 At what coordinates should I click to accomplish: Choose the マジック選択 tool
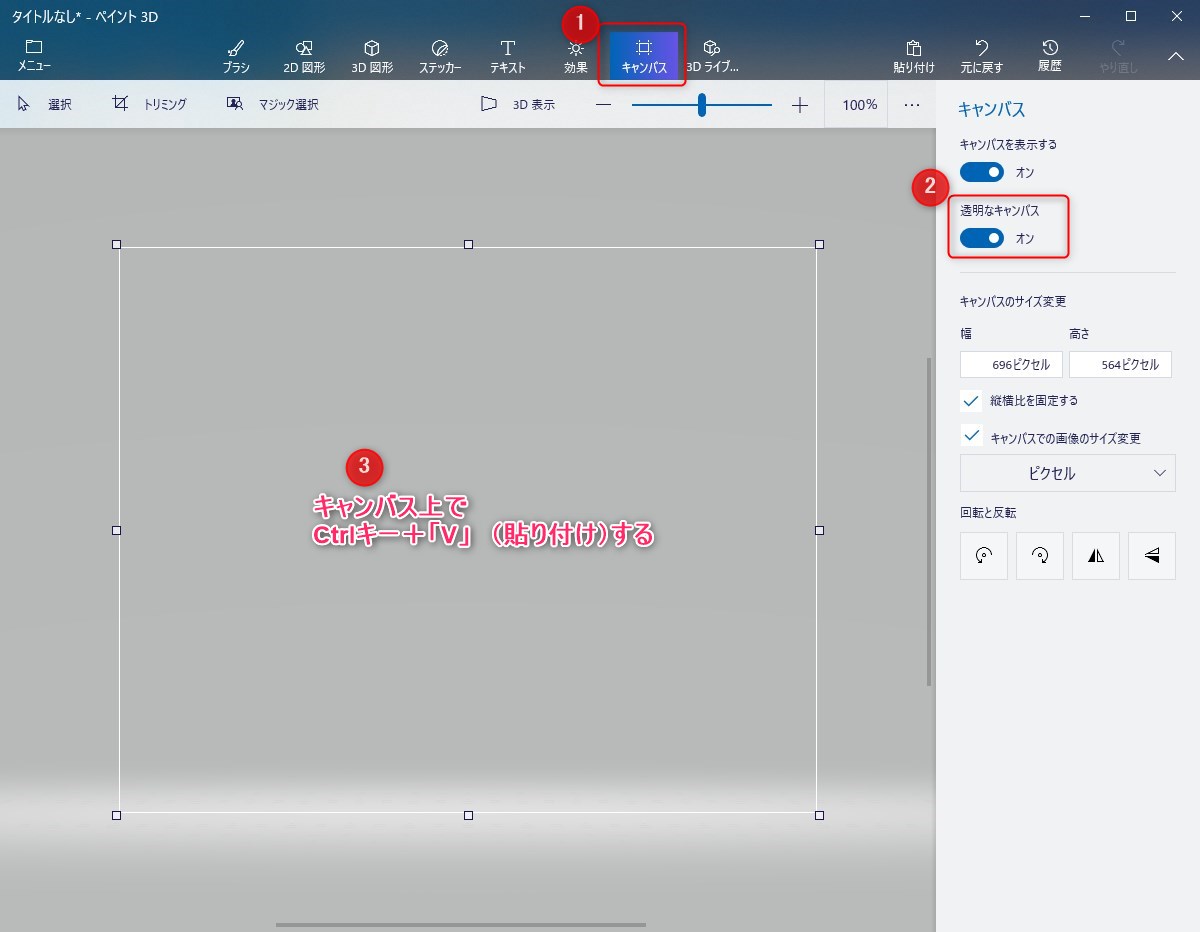tap(272, 104)
